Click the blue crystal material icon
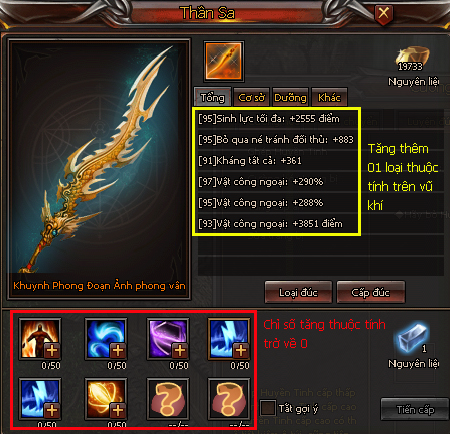 pos(412,337)
